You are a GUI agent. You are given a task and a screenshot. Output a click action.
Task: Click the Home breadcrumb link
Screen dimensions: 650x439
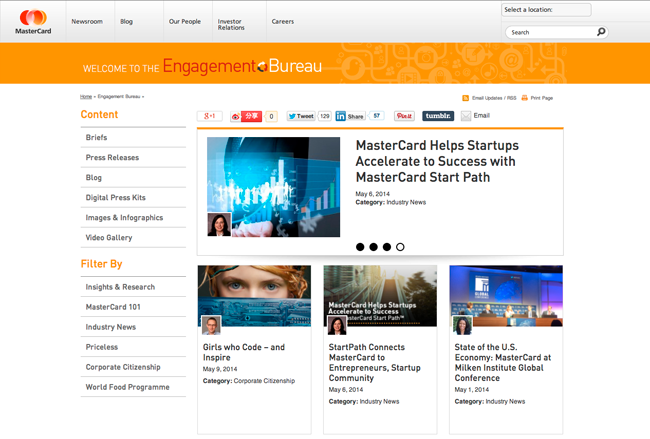pos(86,97)
